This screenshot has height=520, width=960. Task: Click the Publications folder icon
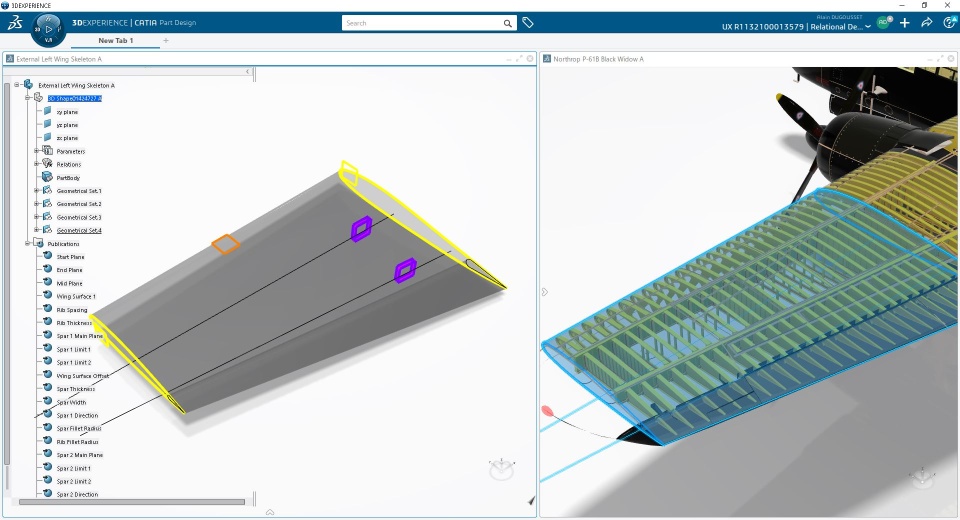[38, 243]
